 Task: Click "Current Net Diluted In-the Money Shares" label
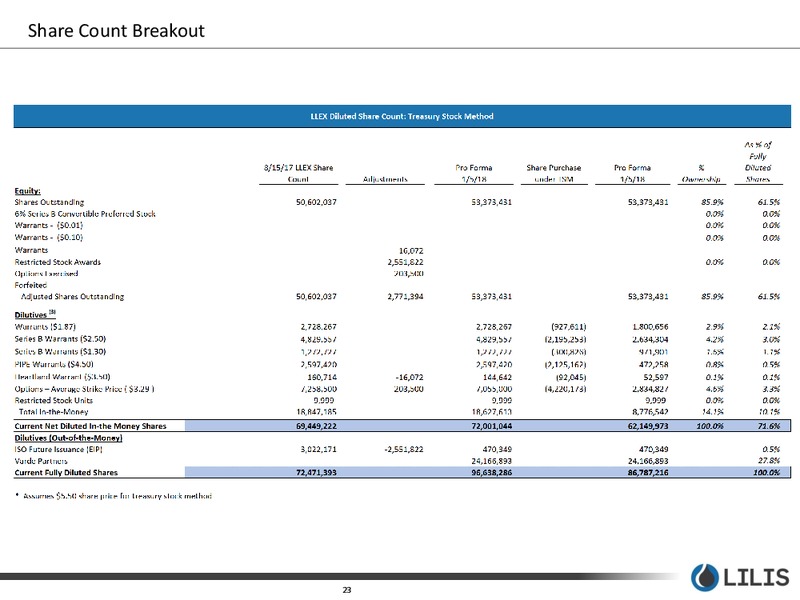[90, 426]
